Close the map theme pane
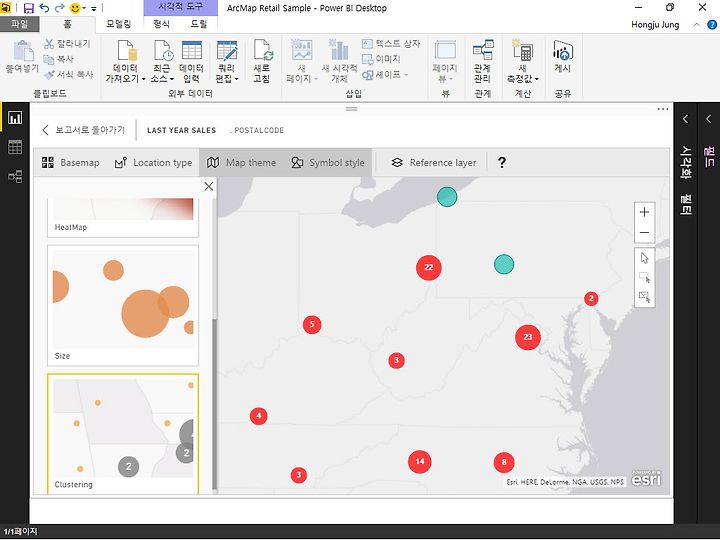The image size is (720, 540). pyautogui.click(x=209, y=186)
